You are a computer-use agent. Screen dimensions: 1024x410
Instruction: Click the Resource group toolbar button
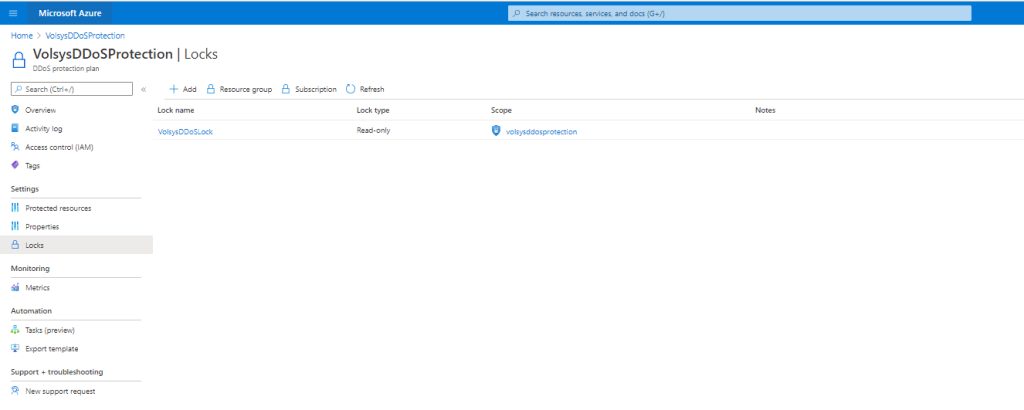[239, 89]
